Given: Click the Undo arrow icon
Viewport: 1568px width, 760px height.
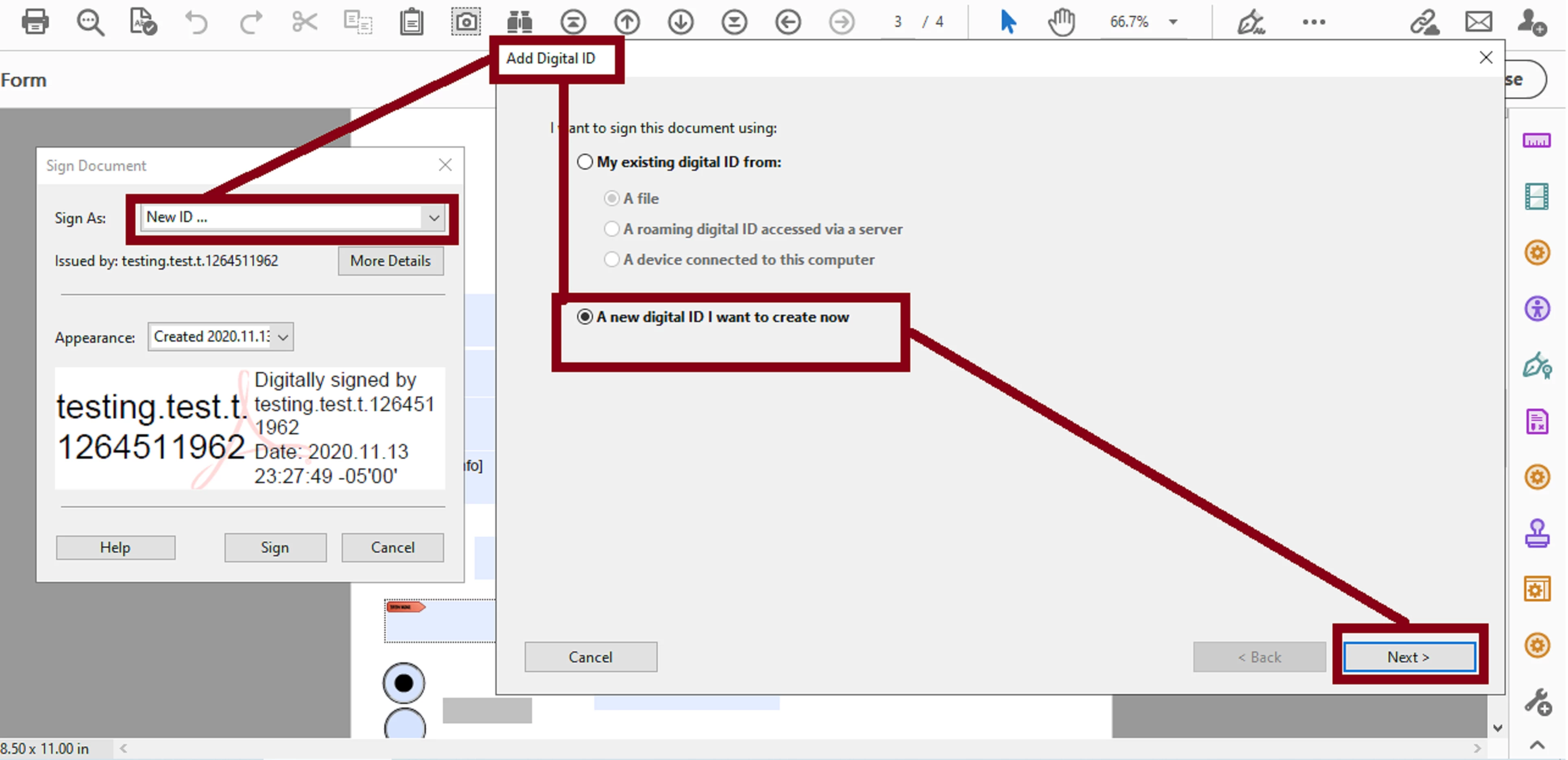Looking at the screenshot, I should point(196,22).
